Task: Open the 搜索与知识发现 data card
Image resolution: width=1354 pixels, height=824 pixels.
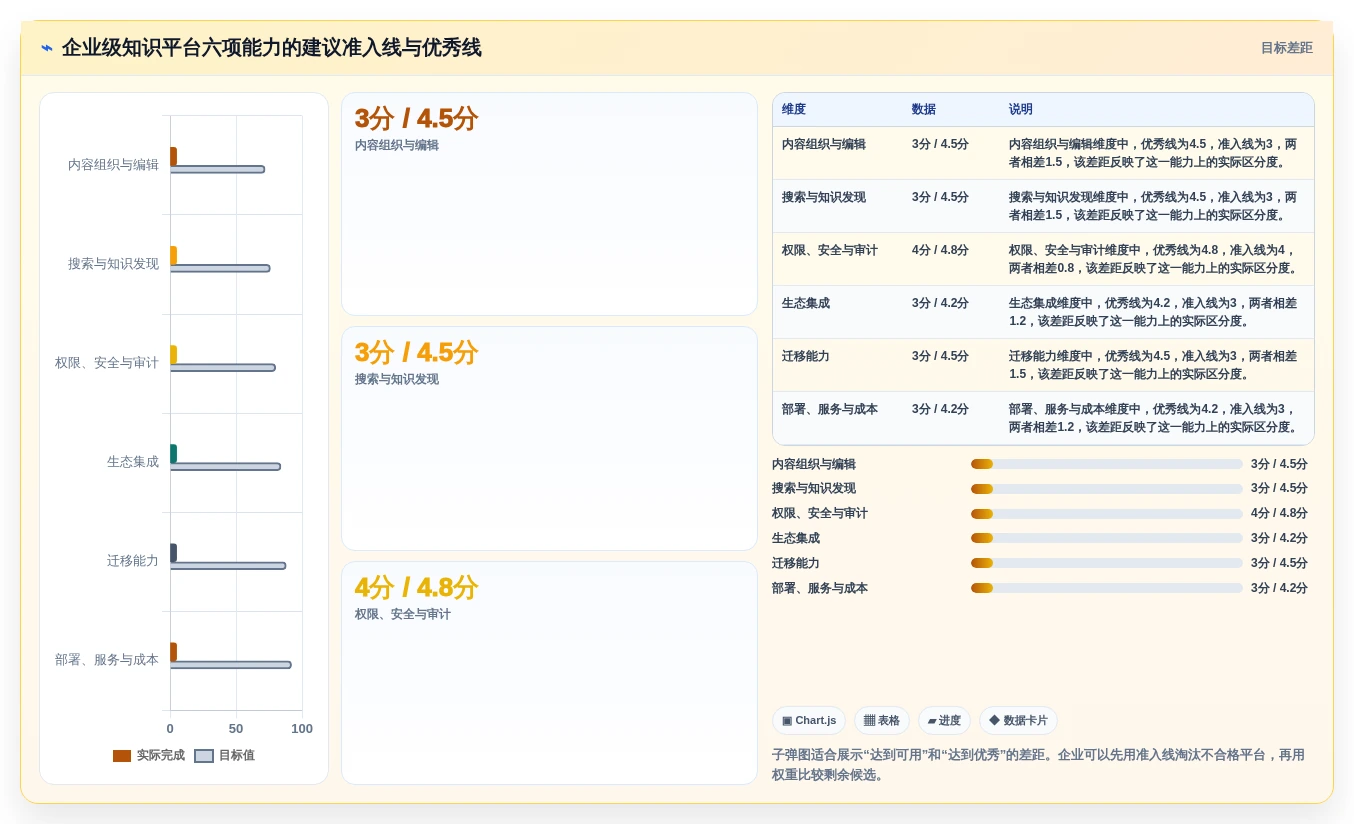Action: (549, 439)
